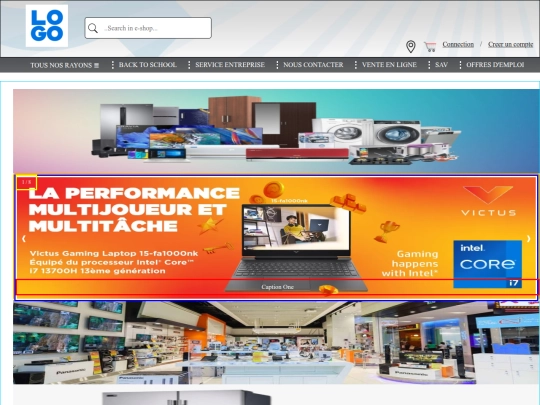540x405 pixels.
Task: Click the 1 / 8 slide counter
Action: click(x=27, y=182)
